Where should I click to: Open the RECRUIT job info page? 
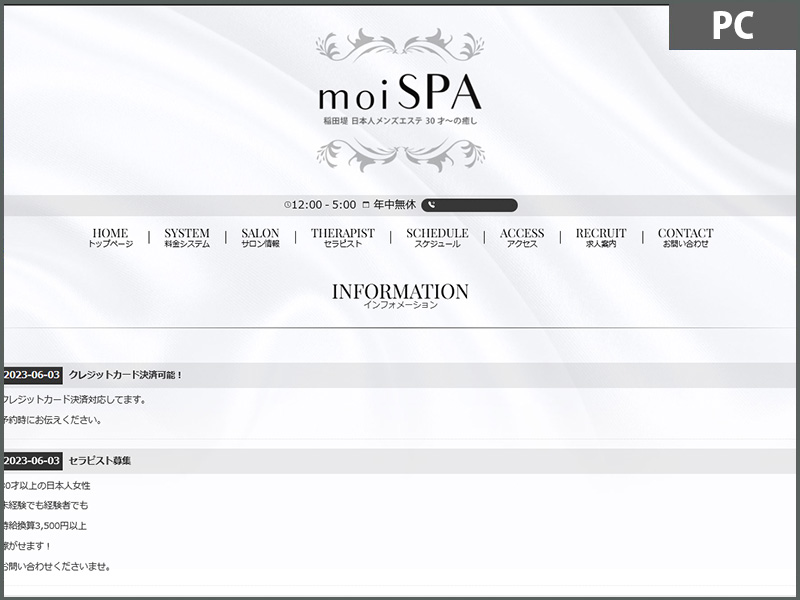click(x=601, y=237)
